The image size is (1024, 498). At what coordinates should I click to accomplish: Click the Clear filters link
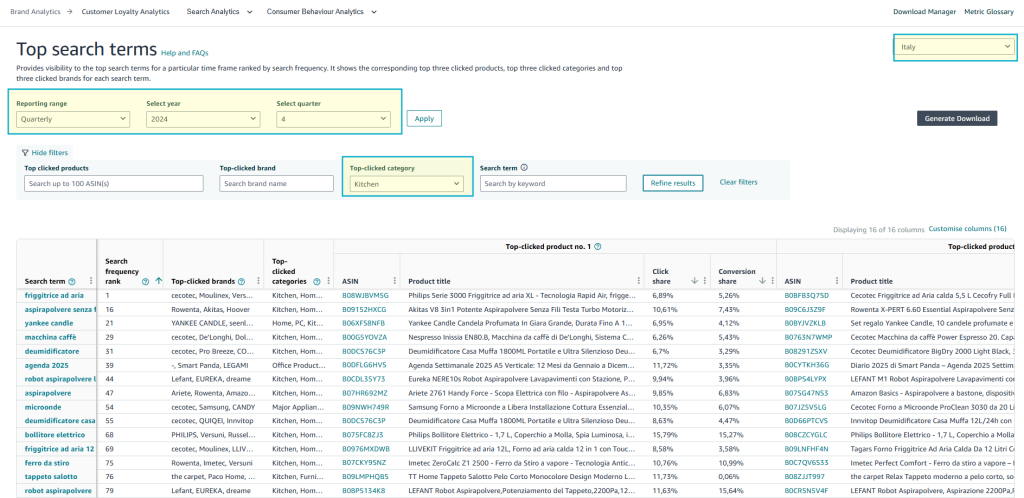point(738,182)
